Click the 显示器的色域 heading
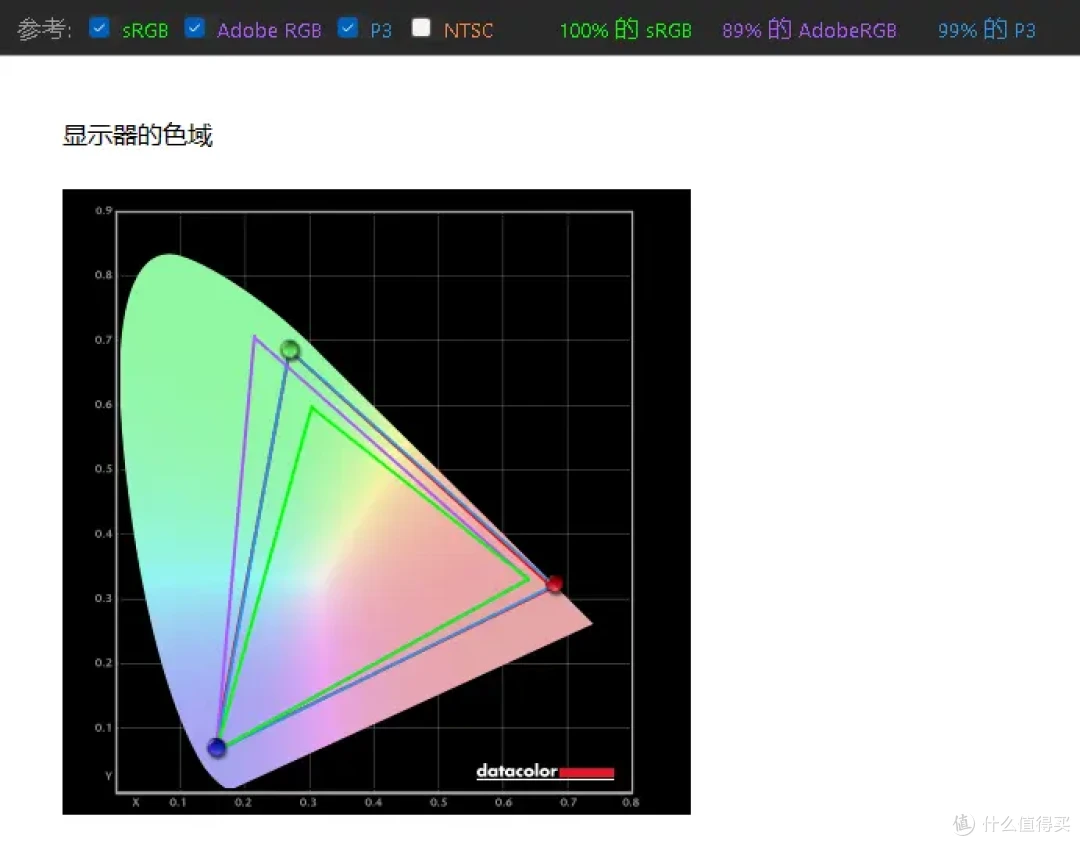1080x846 pixels. 137,134
